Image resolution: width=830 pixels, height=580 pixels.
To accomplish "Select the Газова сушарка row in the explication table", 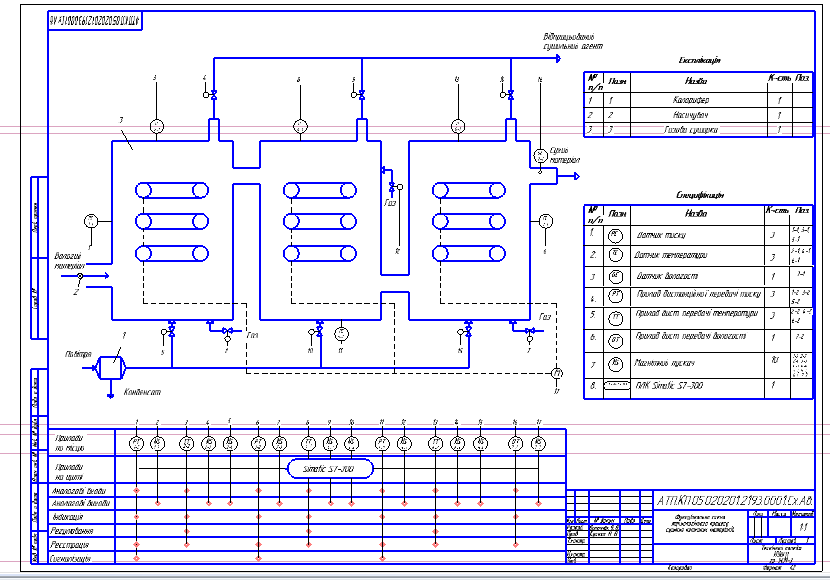I will click(698, 130).
